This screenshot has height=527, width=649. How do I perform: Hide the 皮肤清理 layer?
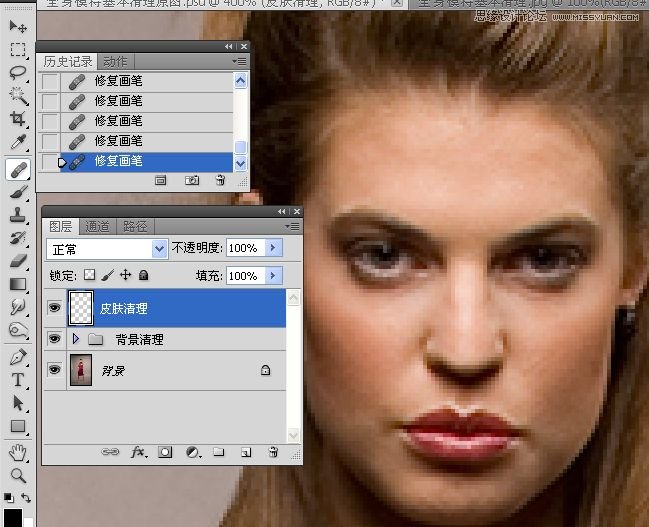coord(54,309)
